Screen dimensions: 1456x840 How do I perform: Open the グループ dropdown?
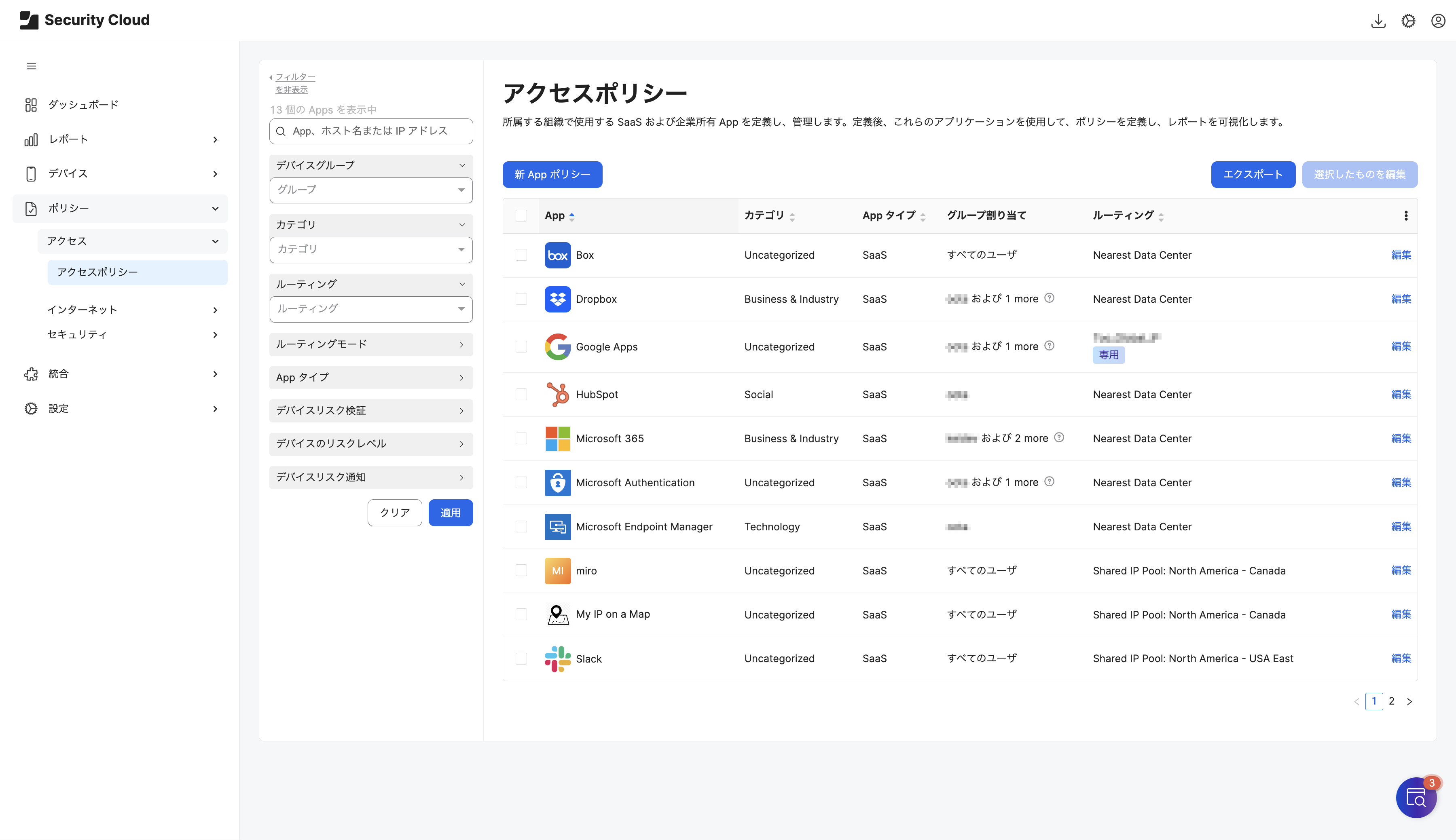(370, 190)
